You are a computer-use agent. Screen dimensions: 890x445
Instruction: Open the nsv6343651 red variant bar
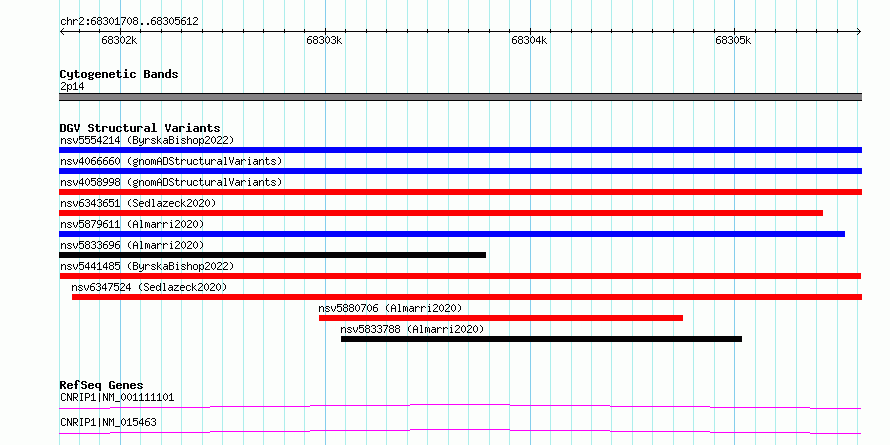point(441,213)
